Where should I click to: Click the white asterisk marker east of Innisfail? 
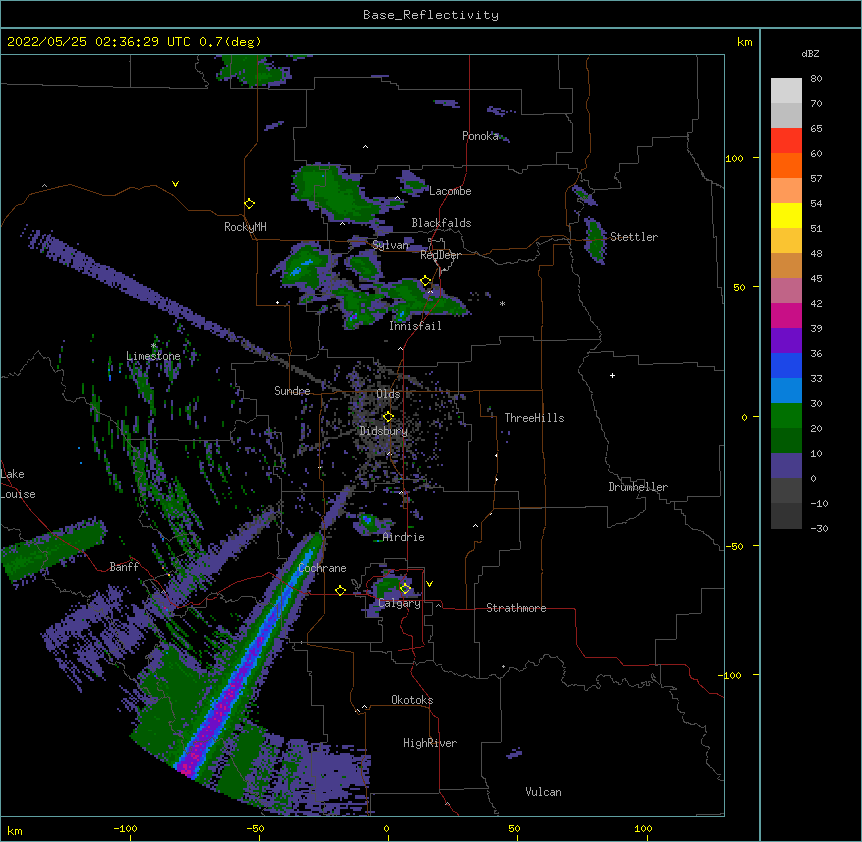click(x=502, y=303)
